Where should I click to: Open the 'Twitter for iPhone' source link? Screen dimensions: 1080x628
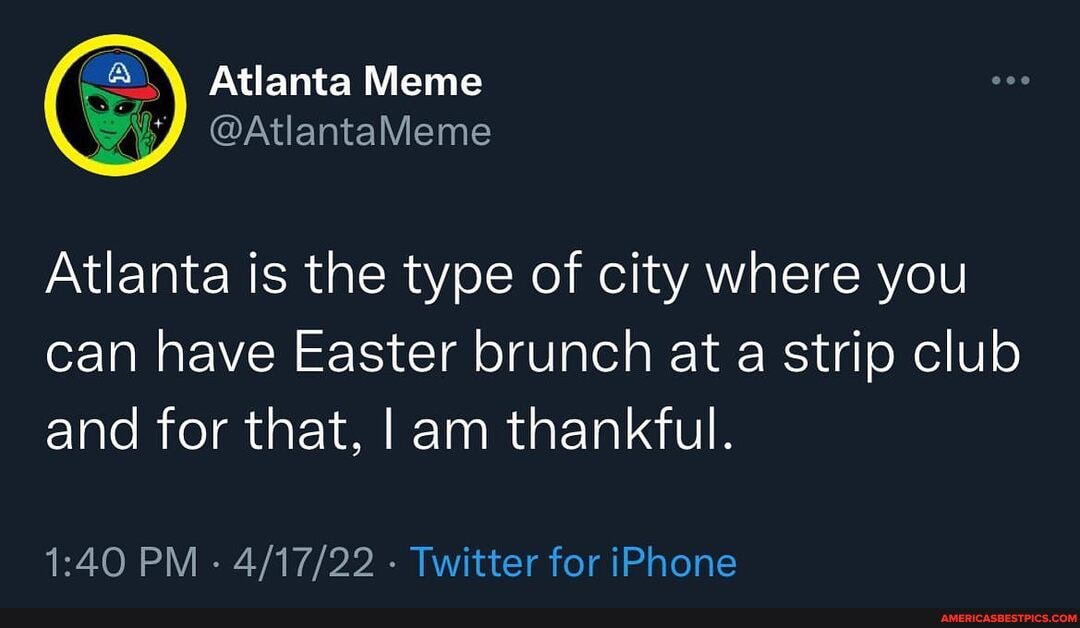[574, 562]
